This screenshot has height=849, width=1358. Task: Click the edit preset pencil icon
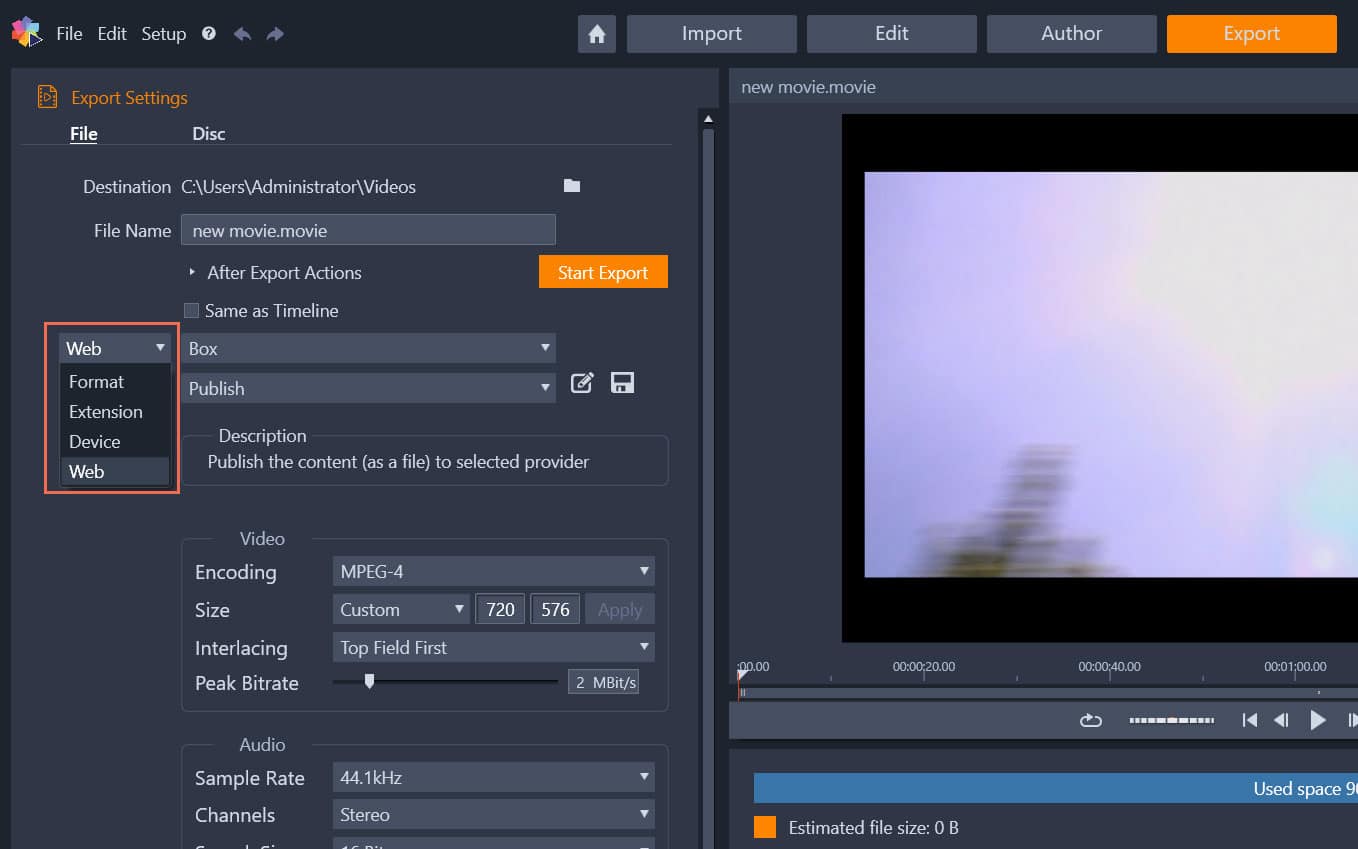coord(582,383)
